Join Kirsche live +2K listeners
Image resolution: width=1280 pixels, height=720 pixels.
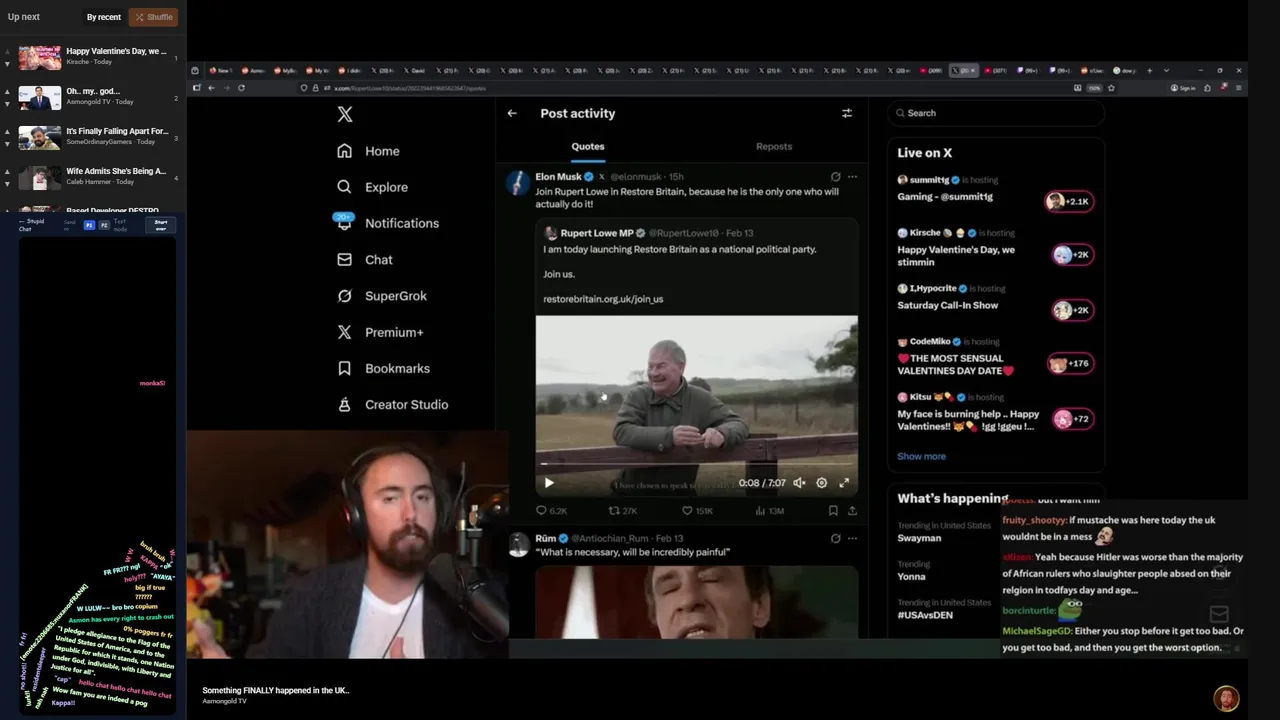click(x=1075, y=255)
